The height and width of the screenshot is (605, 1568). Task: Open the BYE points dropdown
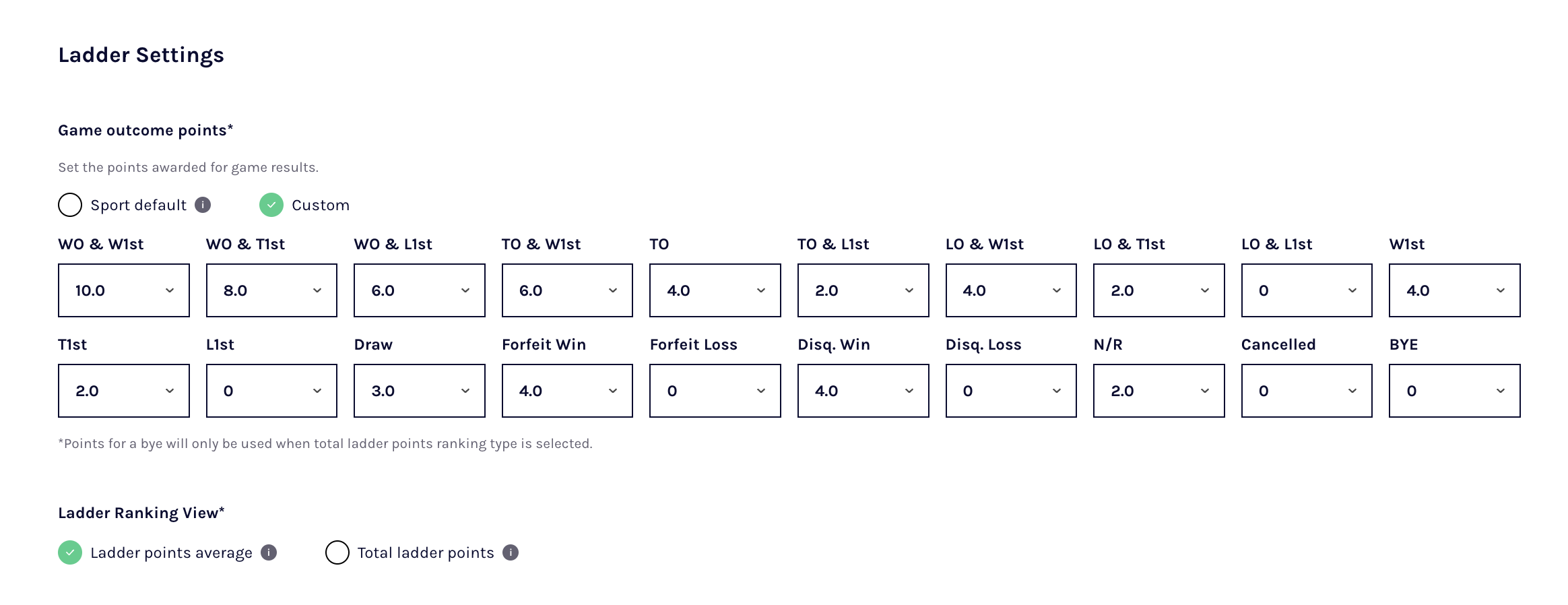tap(1454, 391)
